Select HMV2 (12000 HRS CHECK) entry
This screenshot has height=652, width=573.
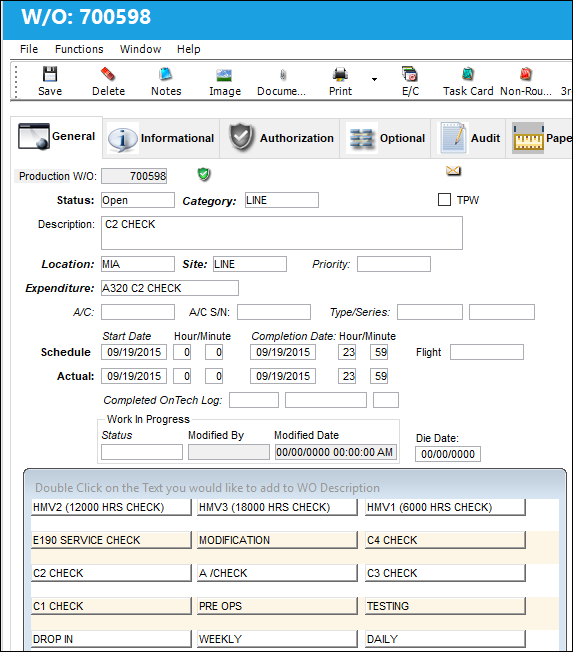click(111, 507)
